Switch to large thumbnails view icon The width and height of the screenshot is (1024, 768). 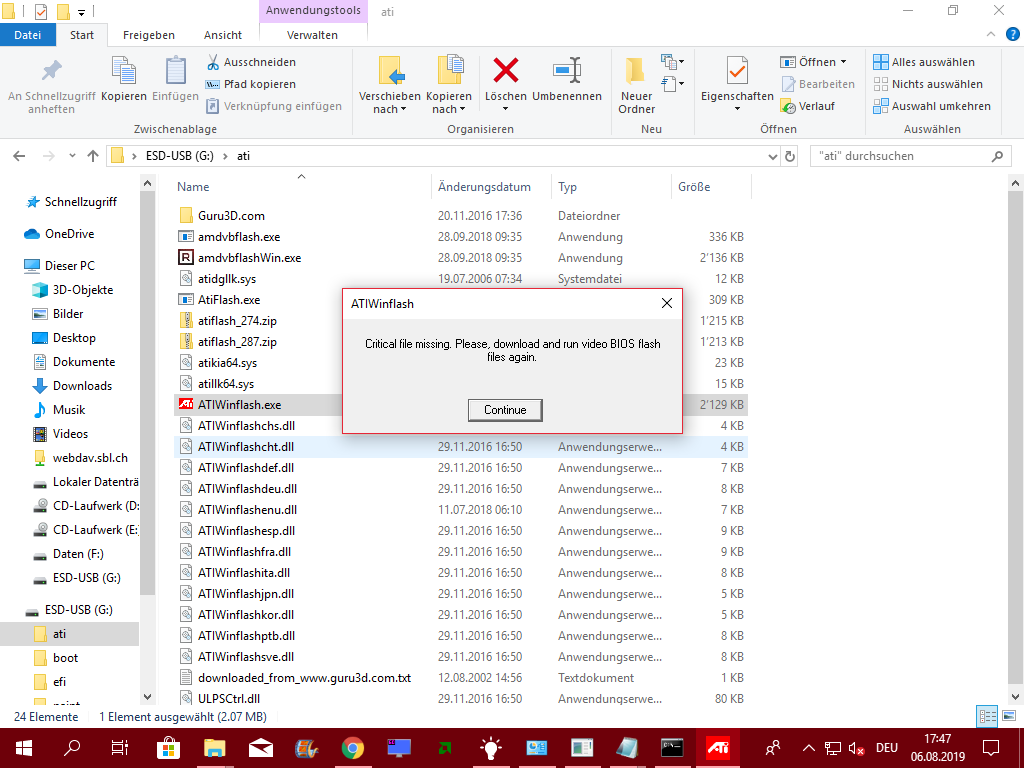[x=1008, y=716]
